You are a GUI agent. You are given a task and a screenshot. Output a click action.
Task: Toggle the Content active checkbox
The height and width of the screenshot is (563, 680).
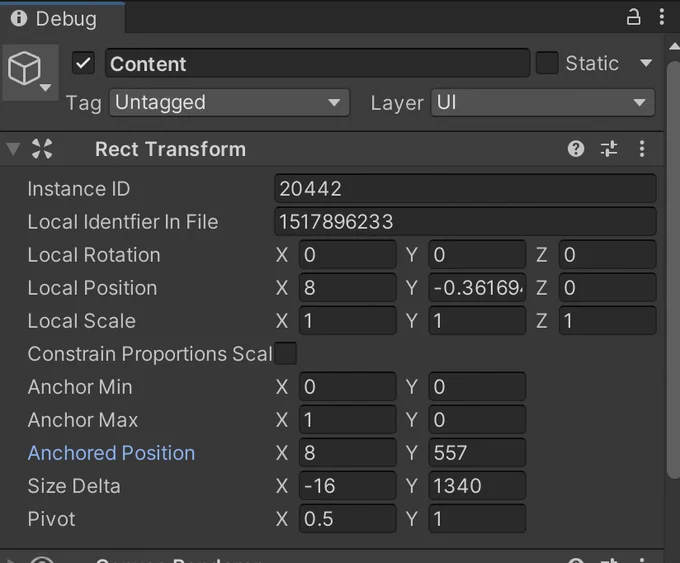tap(83, 63)
